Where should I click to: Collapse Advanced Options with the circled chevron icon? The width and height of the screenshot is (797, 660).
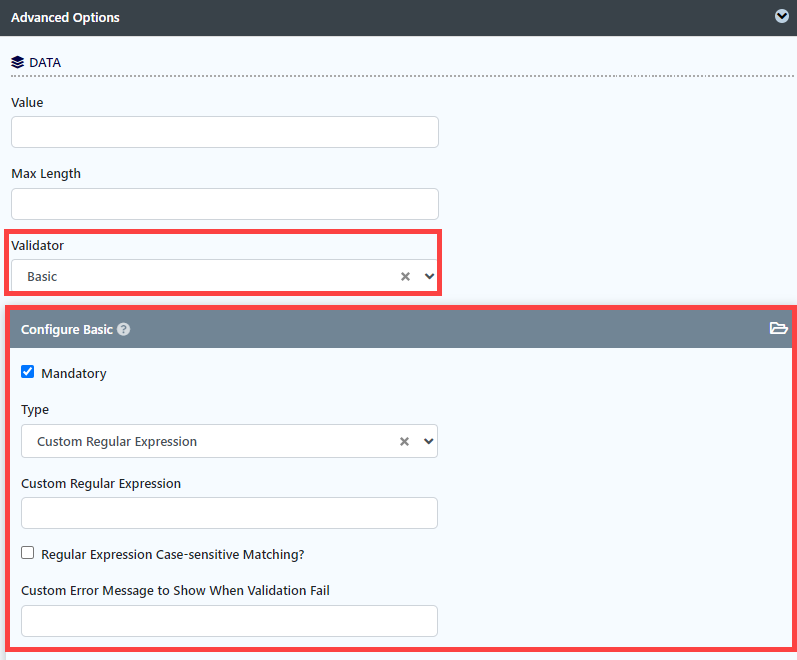[x=781, y=16]
